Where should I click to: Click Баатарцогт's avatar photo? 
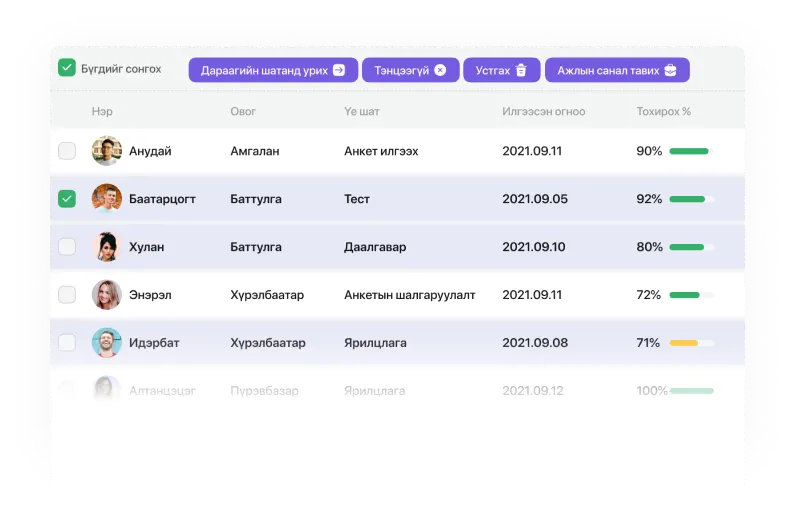[x=107, y=199]
